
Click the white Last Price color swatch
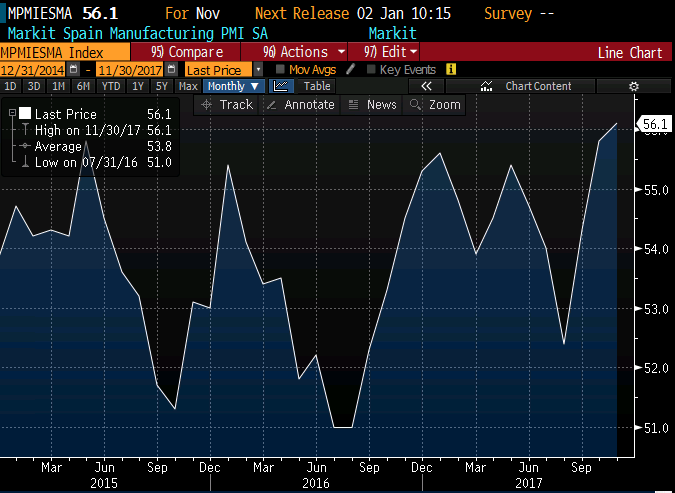pyautogui.click(x=25, y=115)
